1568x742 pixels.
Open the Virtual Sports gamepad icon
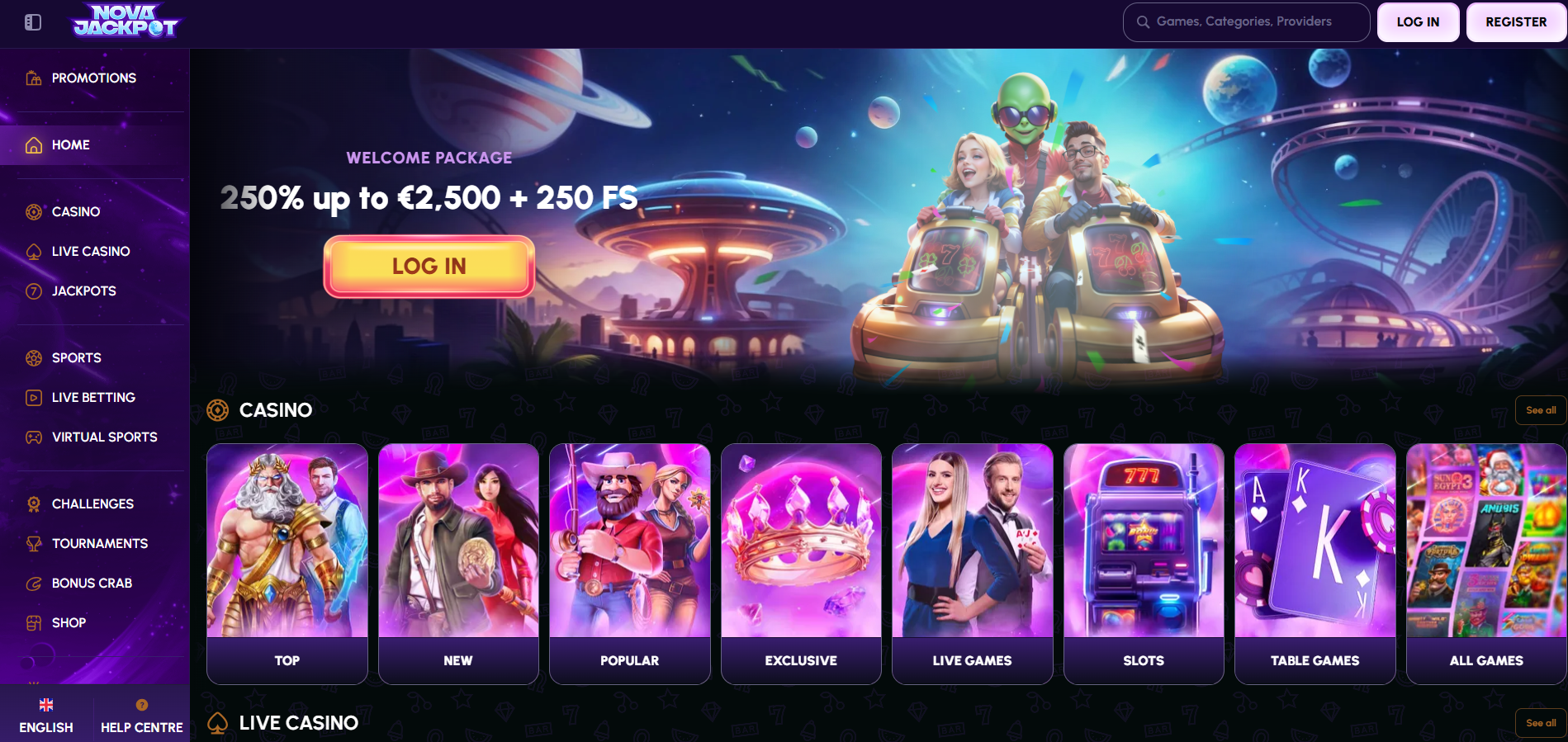tap(34, 437)
